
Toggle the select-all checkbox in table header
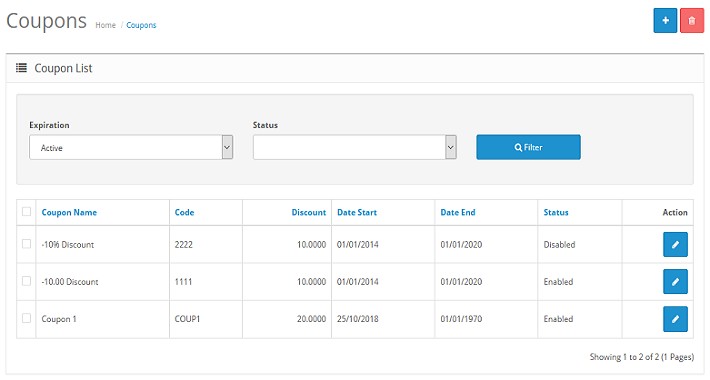[26, 212]
